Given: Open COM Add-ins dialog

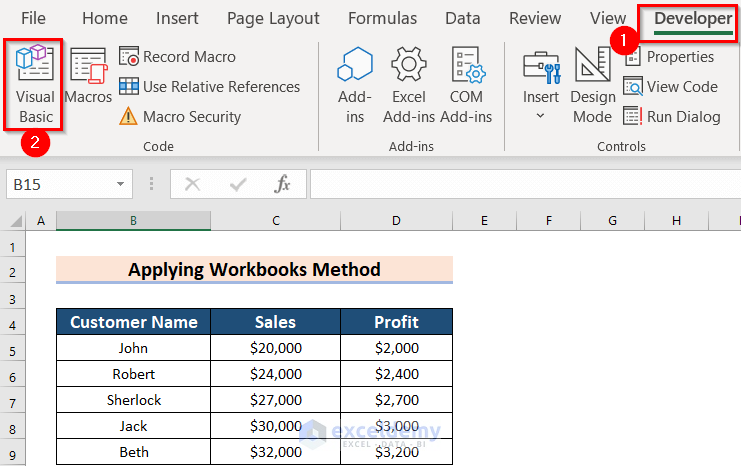Looking at the screenshot, I should pos(466,84).
